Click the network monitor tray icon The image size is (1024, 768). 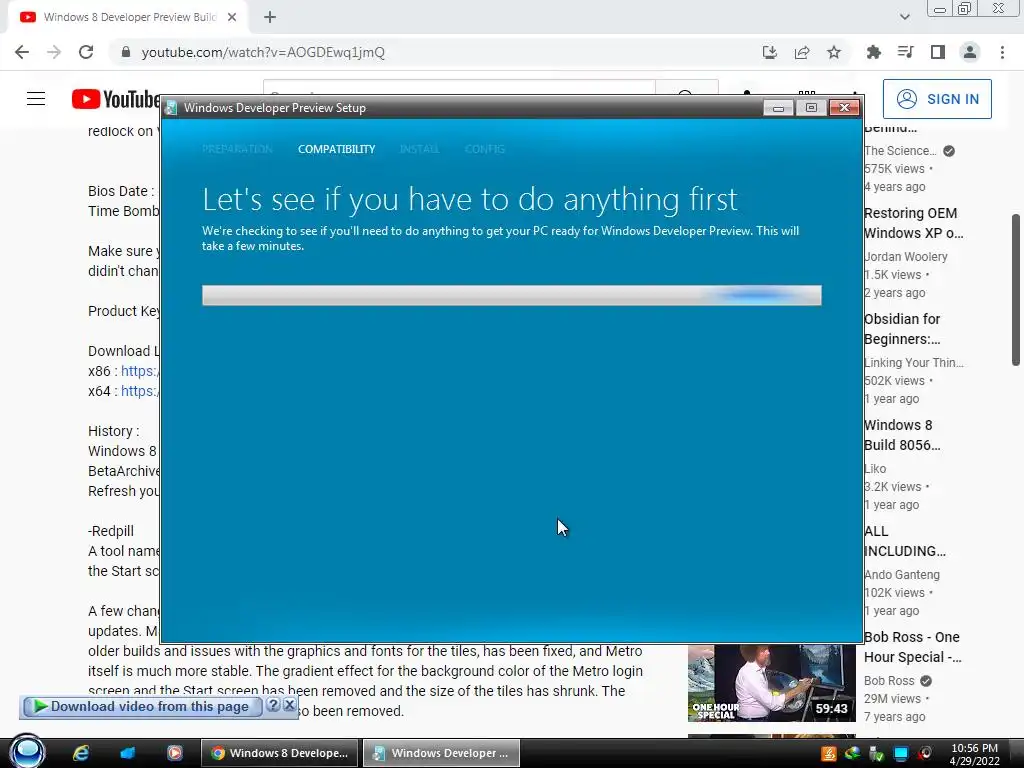click(x=901, y=754)
